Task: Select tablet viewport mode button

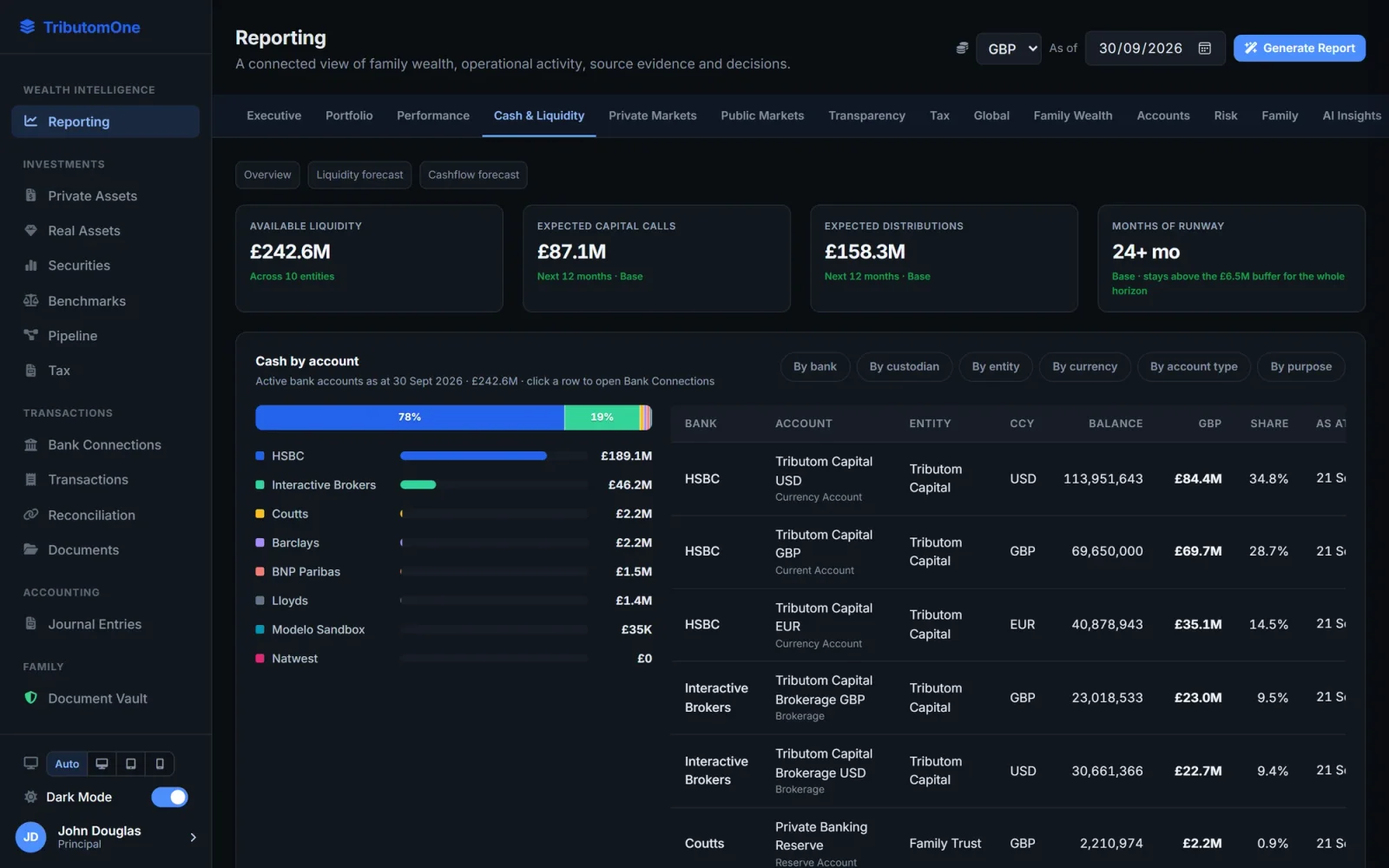Action: point(131,764)
